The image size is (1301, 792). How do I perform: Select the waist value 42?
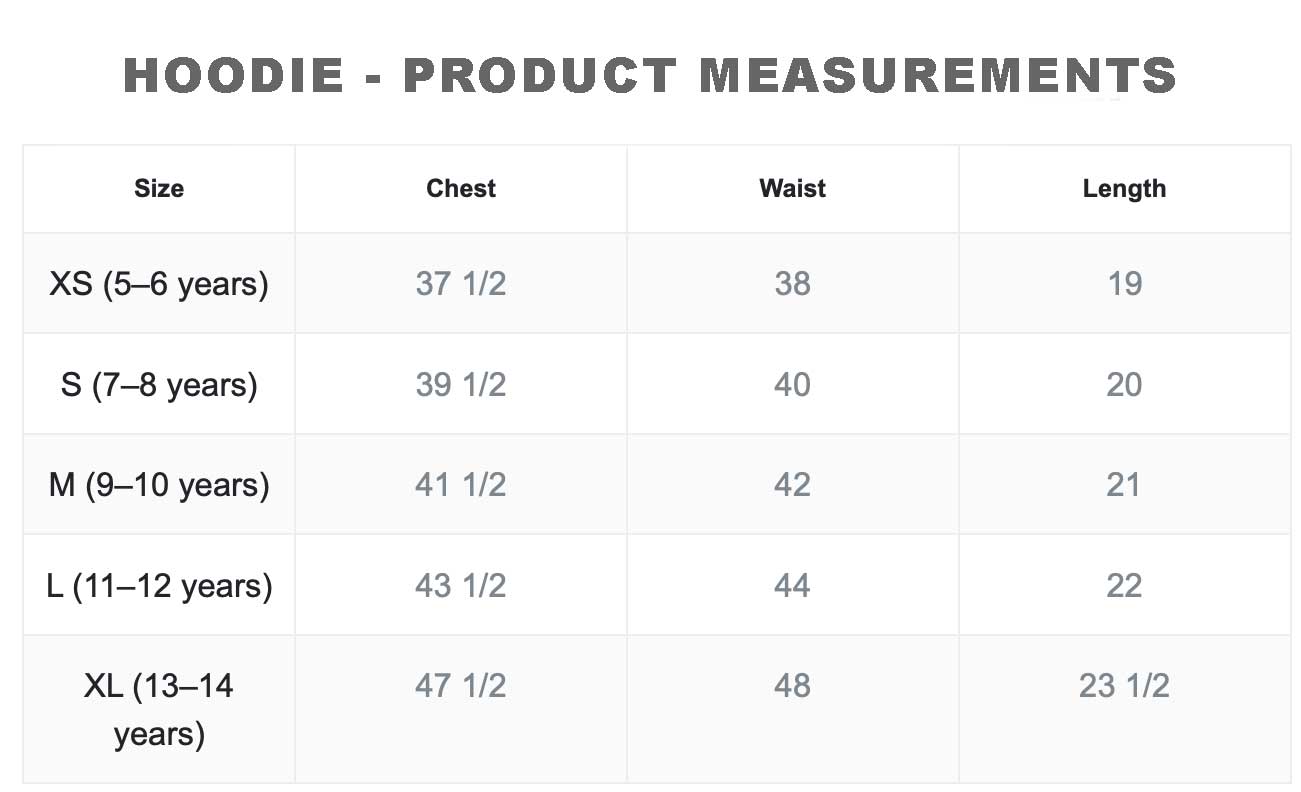coord(792,485)
